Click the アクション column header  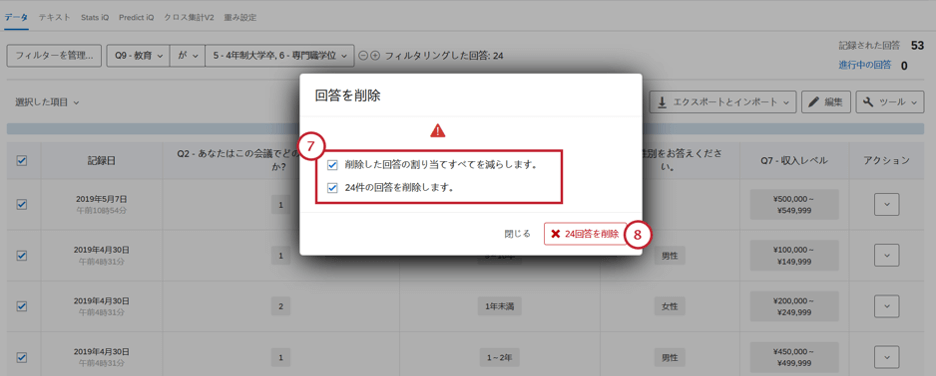(886, 160)
